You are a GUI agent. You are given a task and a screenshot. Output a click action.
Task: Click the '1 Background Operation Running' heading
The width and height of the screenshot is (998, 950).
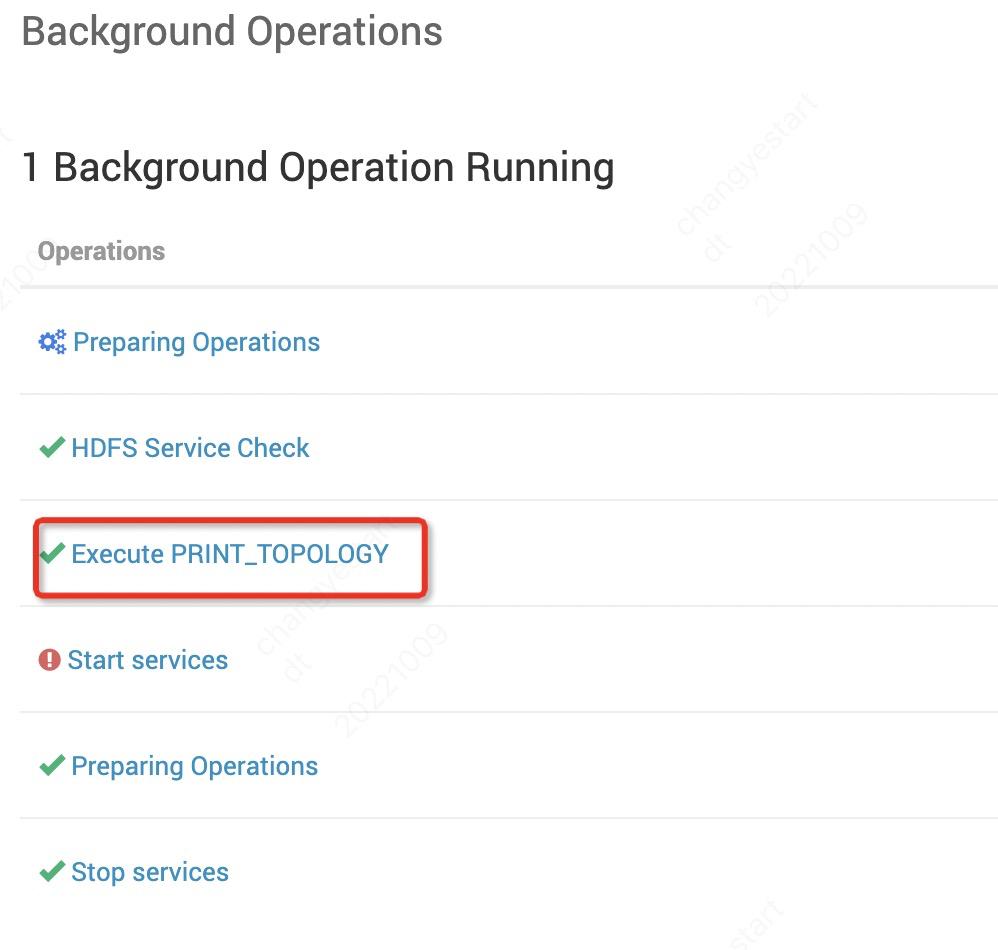click(x=318, y=167)
